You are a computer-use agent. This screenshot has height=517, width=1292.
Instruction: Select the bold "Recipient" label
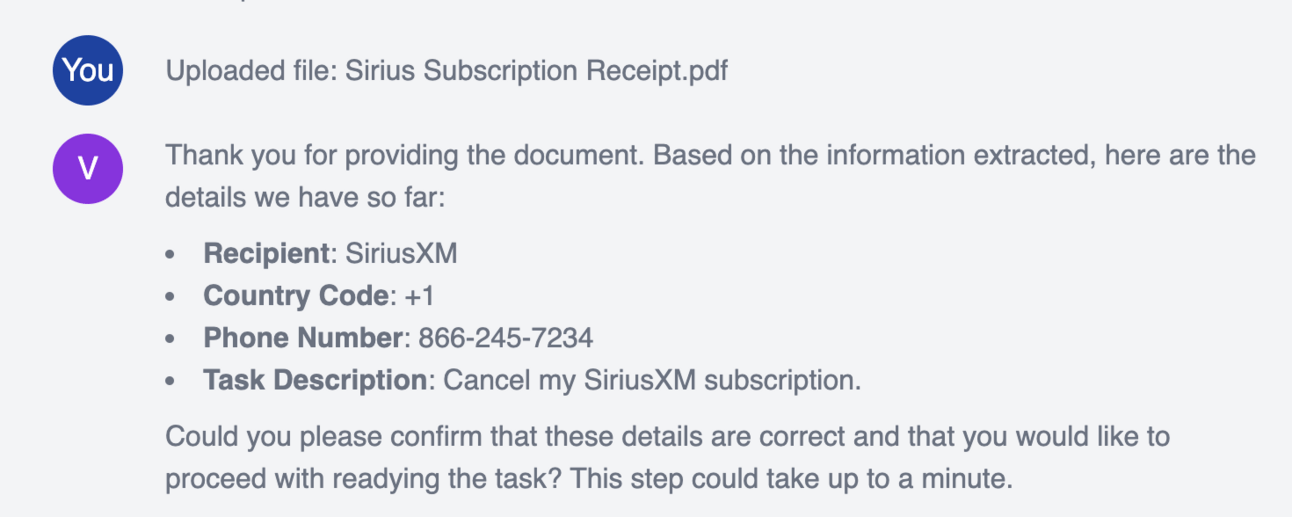point(266,254)
